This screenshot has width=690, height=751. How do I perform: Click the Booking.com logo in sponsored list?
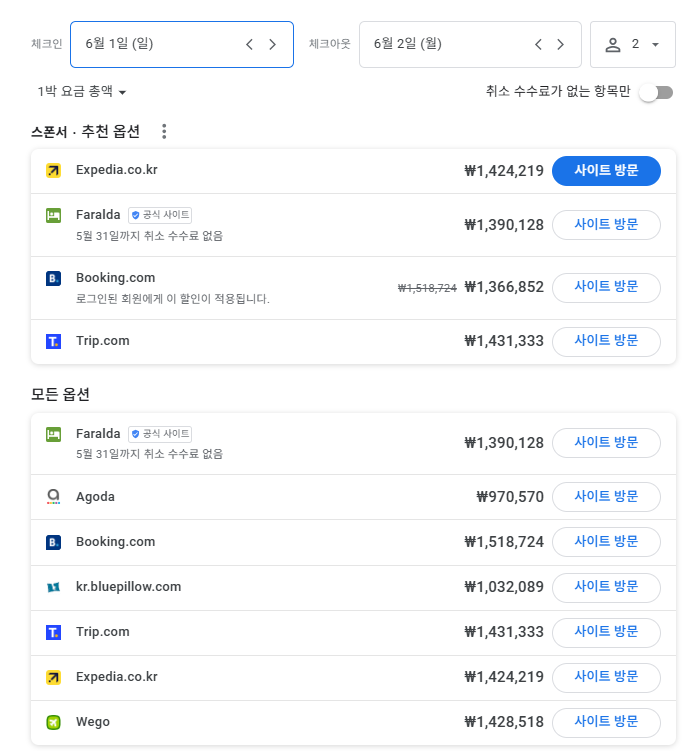pyautogui.click(x=53, y=278)
